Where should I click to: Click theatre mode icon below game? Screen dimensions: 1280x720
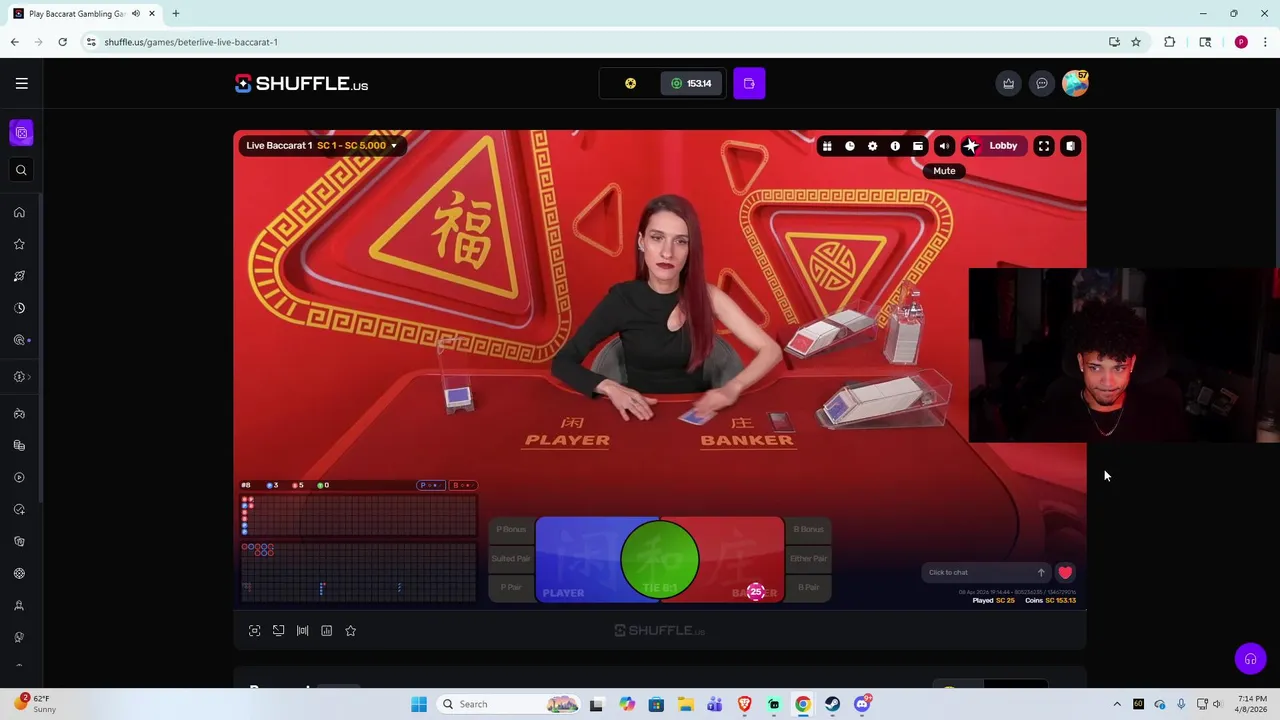click(x=278, y=631)
